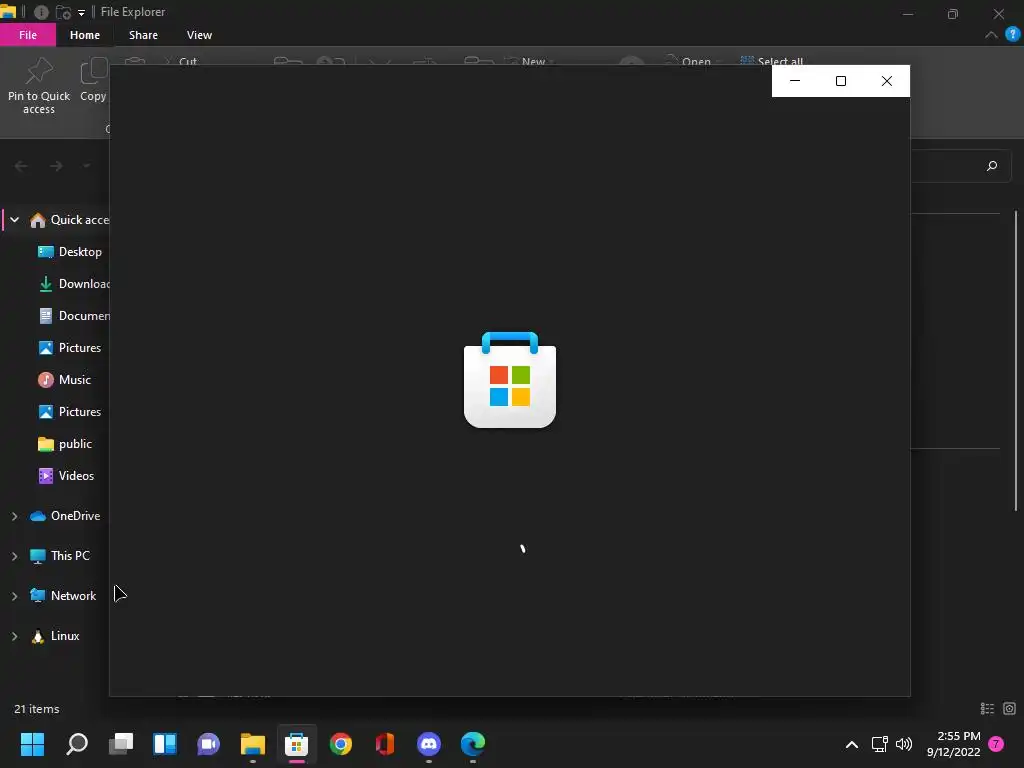The width and height of the screenshot is (1024, 768).
Task: Select the first Pictures folder entry
Action: [x=69, y=348]
